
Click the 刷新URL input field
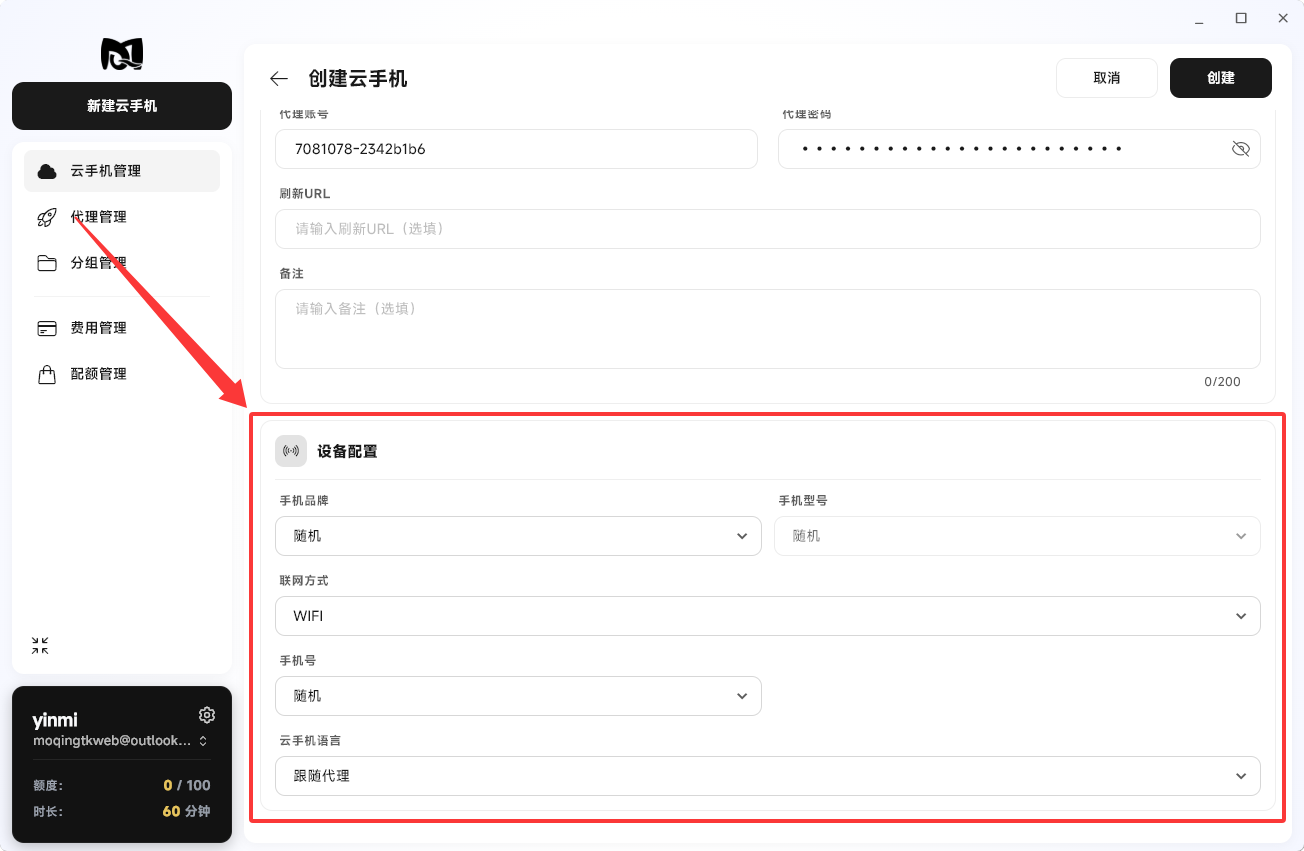[x=768, y=229]
